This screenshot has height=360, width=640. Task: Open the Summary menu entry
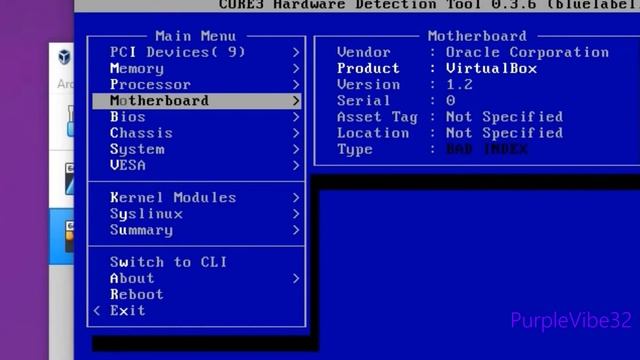197,230
